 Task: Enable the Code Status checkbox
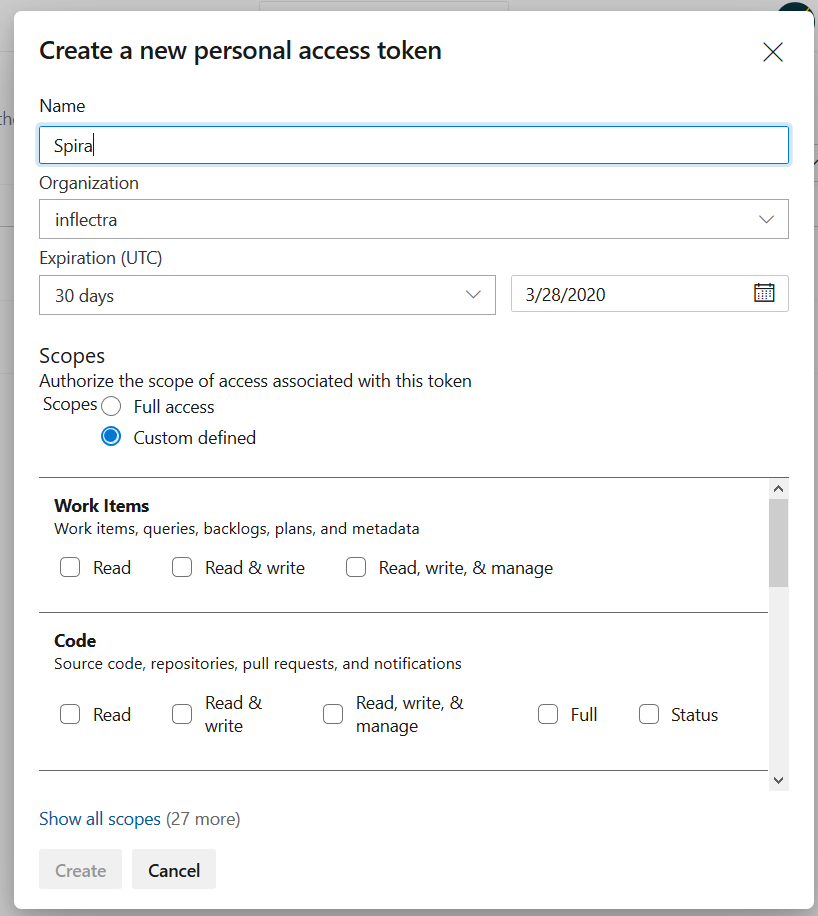649,714
